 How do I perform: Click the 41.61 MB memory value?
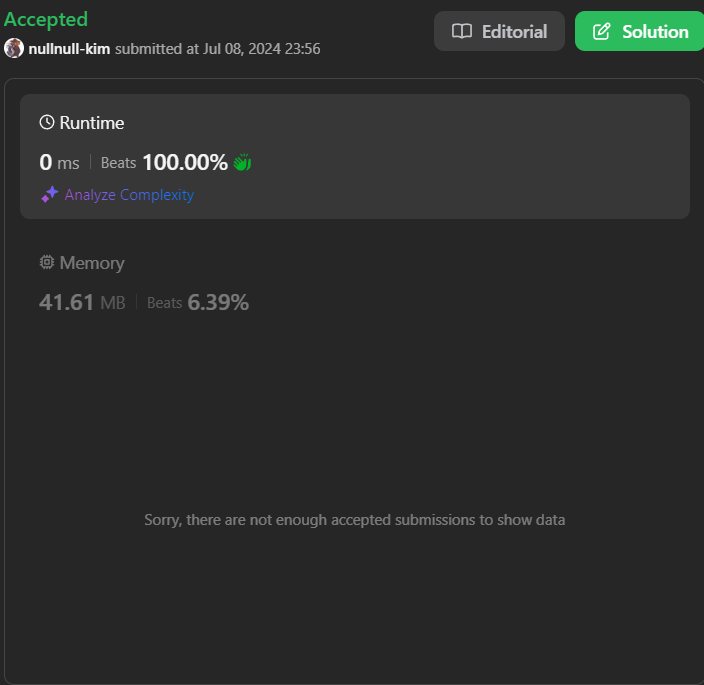pyautogui.click(x=82, y=302)
